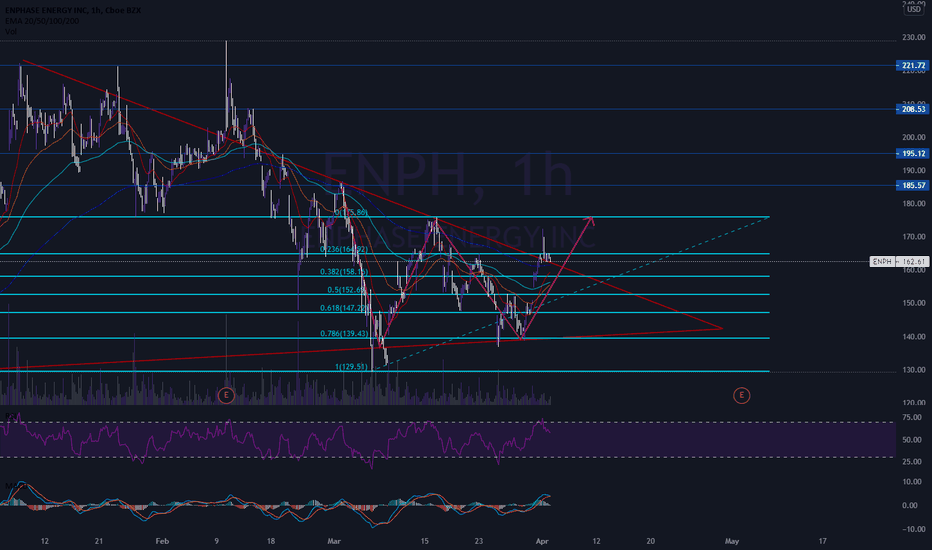This screenshot has width=932, height=550.
Task: Select the 0.786(139.43) Fibonacci level label
Action: [344, 334]
